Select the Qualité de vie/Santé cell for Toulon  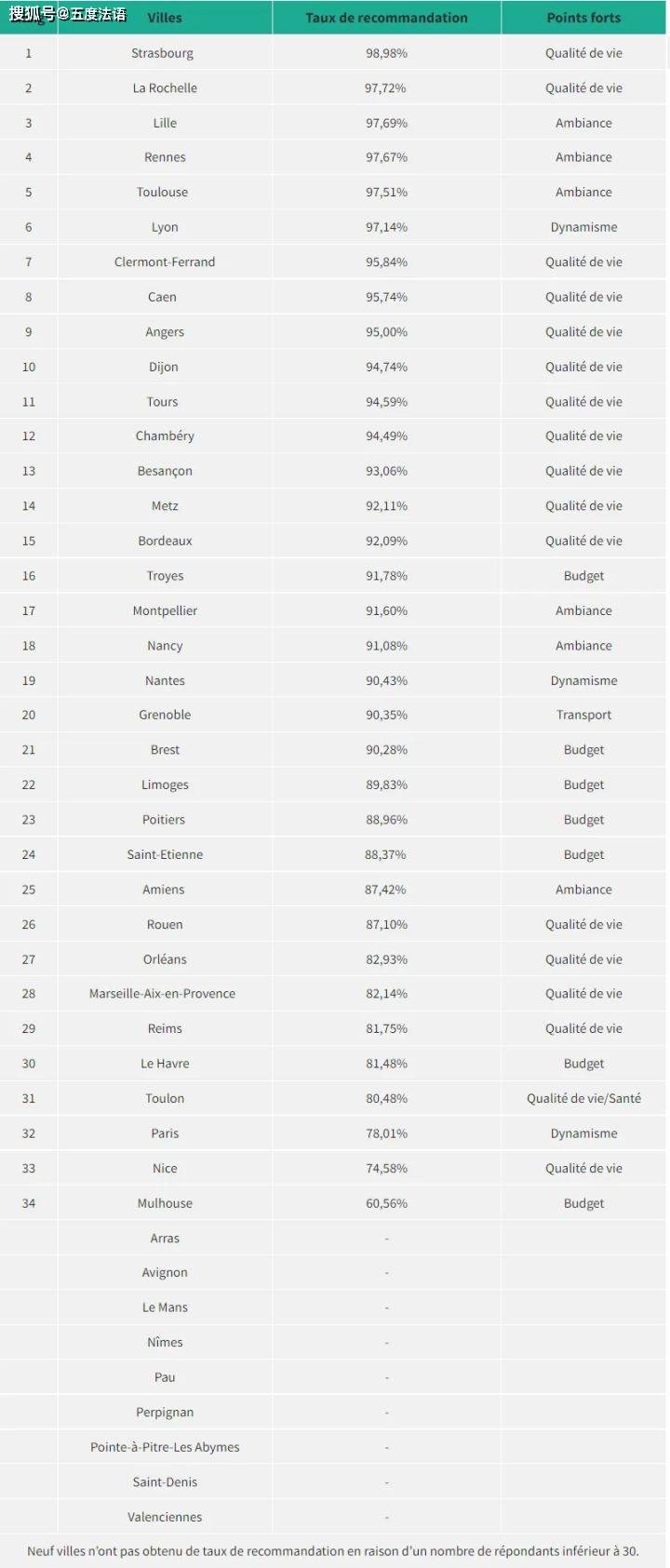[583, 1098]
